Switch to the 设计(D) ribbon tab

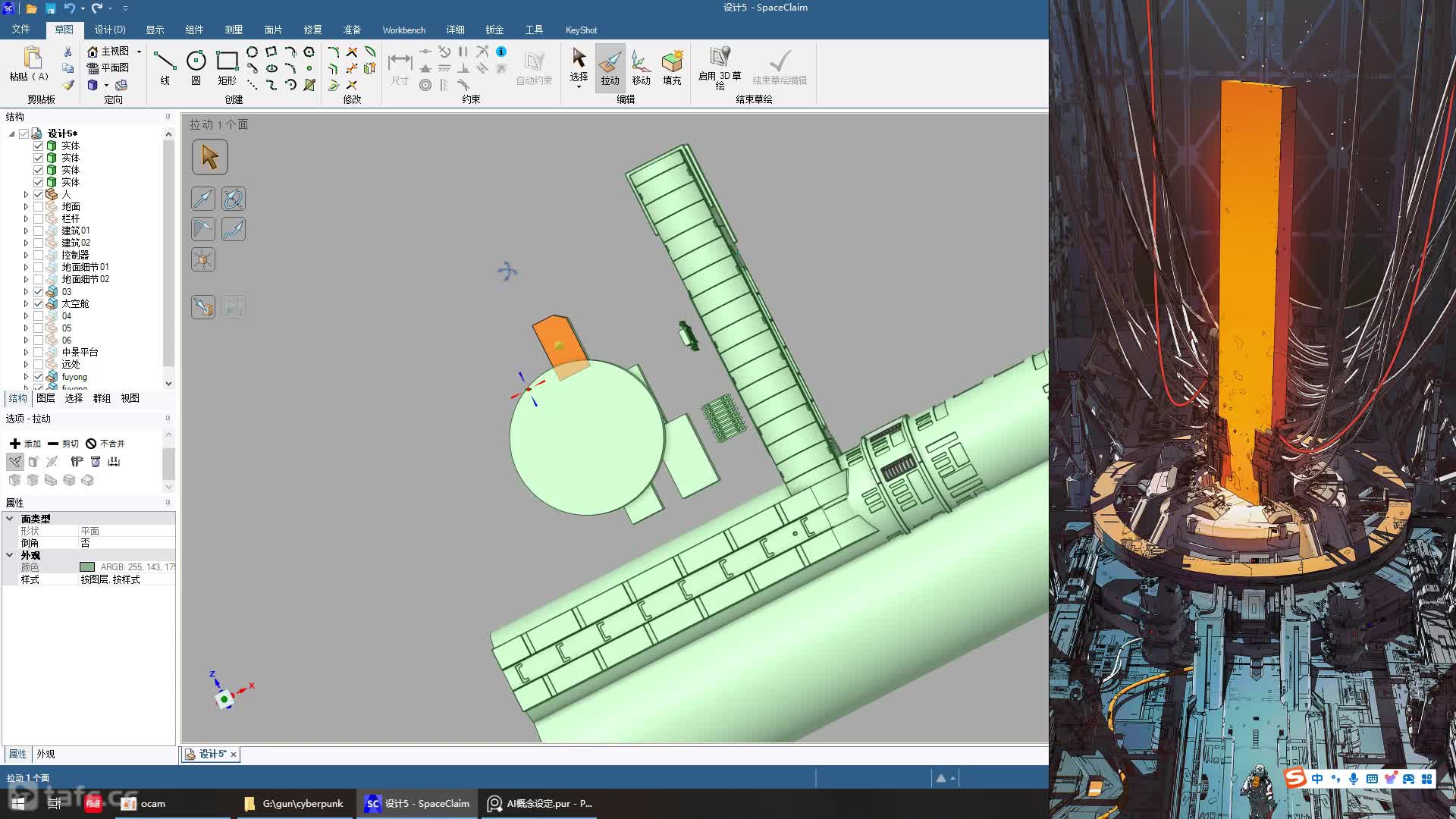coord(110,30)
